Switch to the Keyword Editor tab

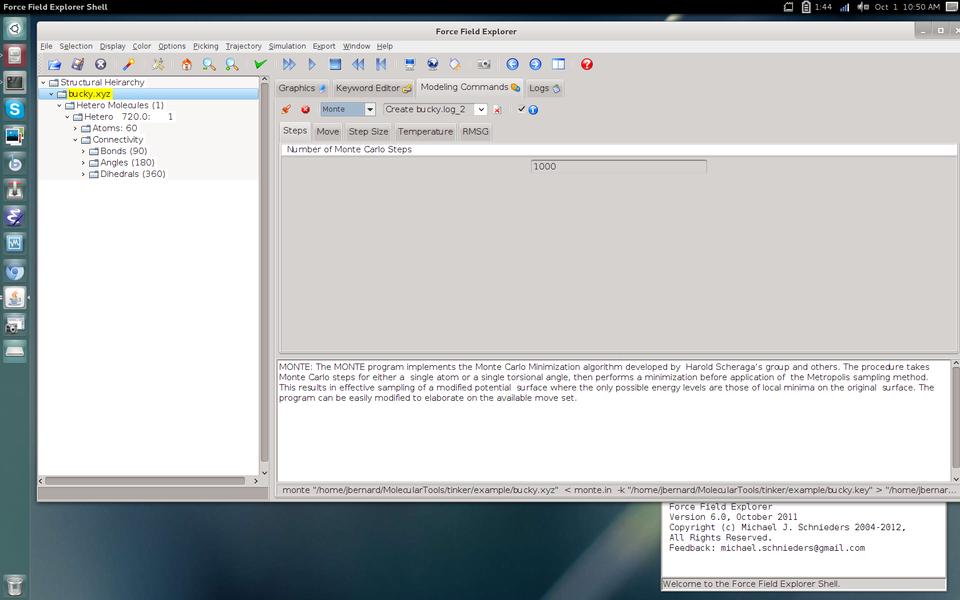point(373,88)
